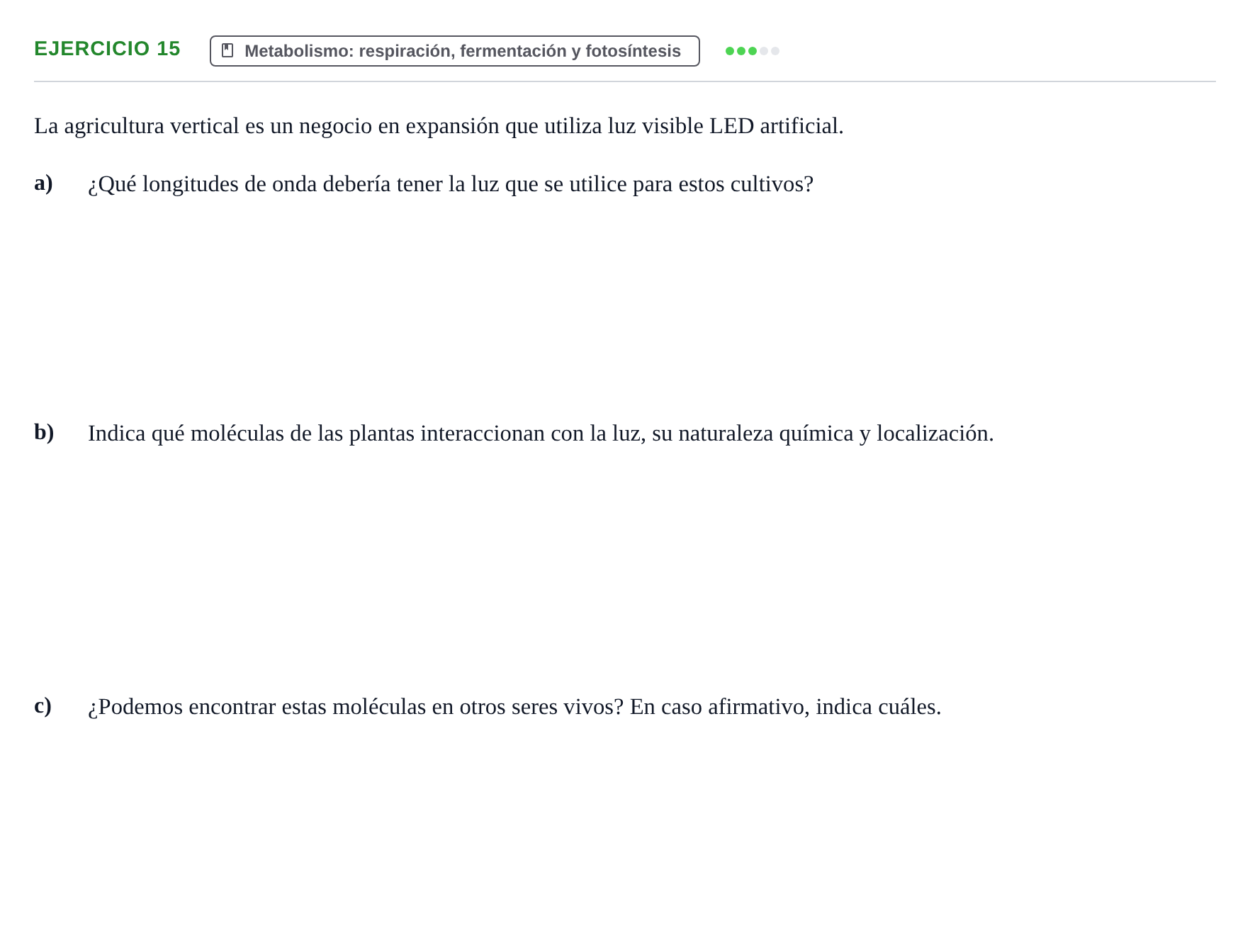
Task: Click the EJERCICIO 15 heading
Action: pos(107,49)
